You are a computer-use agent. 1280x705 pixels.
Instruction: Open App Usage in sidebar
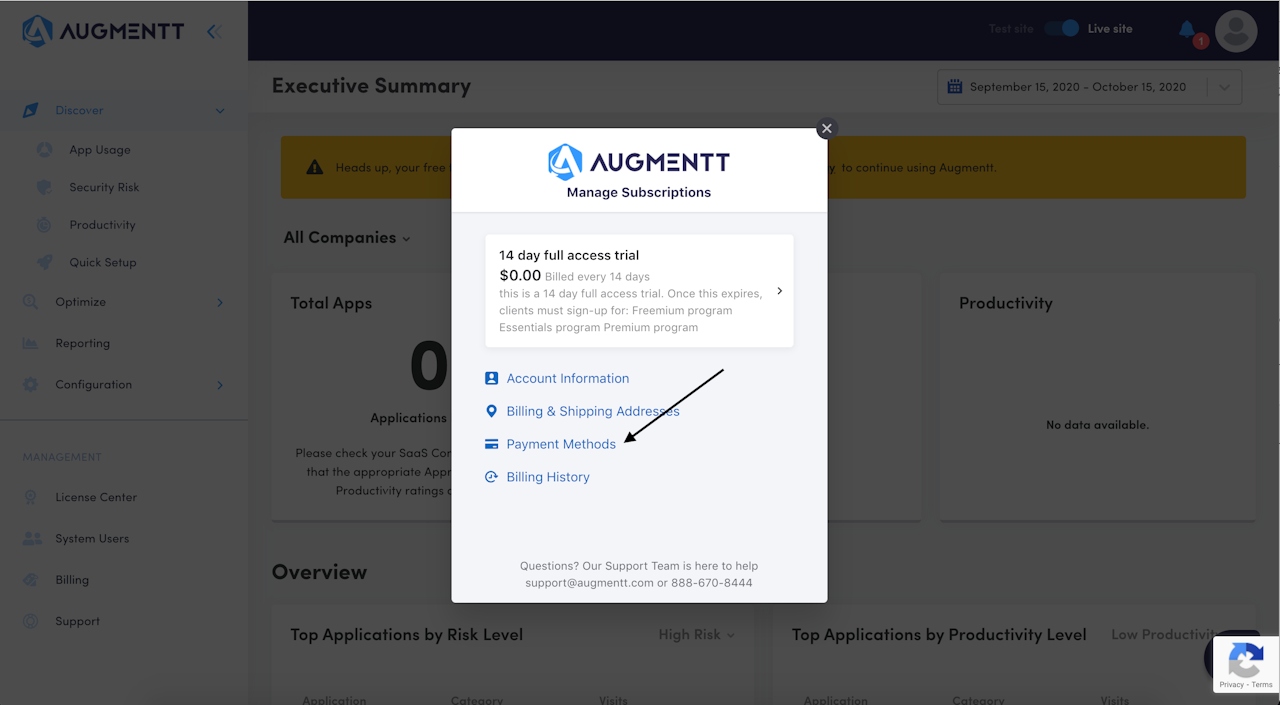coord(100,150)
